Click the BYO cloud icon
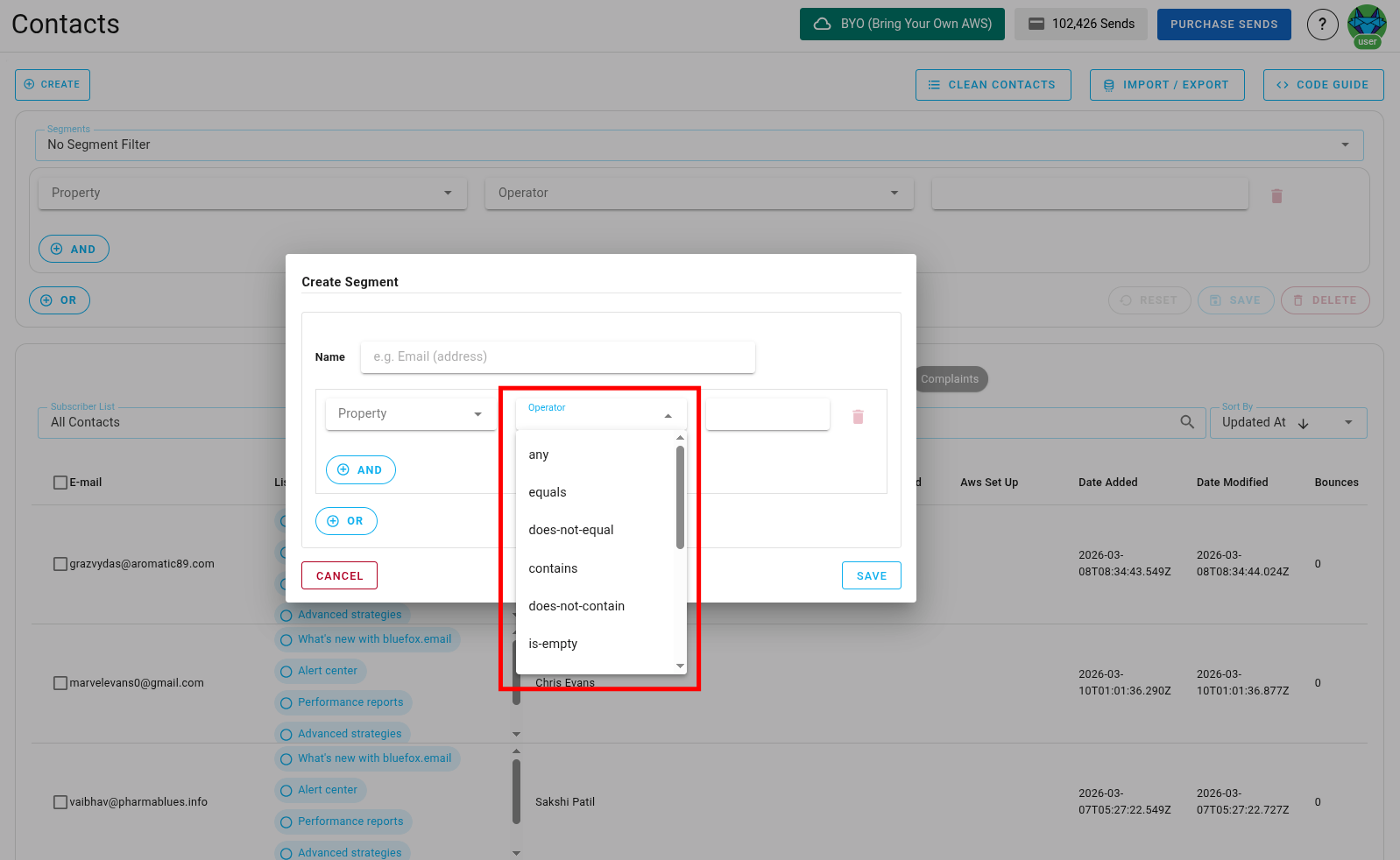1400x860 pixels. (x=822, y=25)
